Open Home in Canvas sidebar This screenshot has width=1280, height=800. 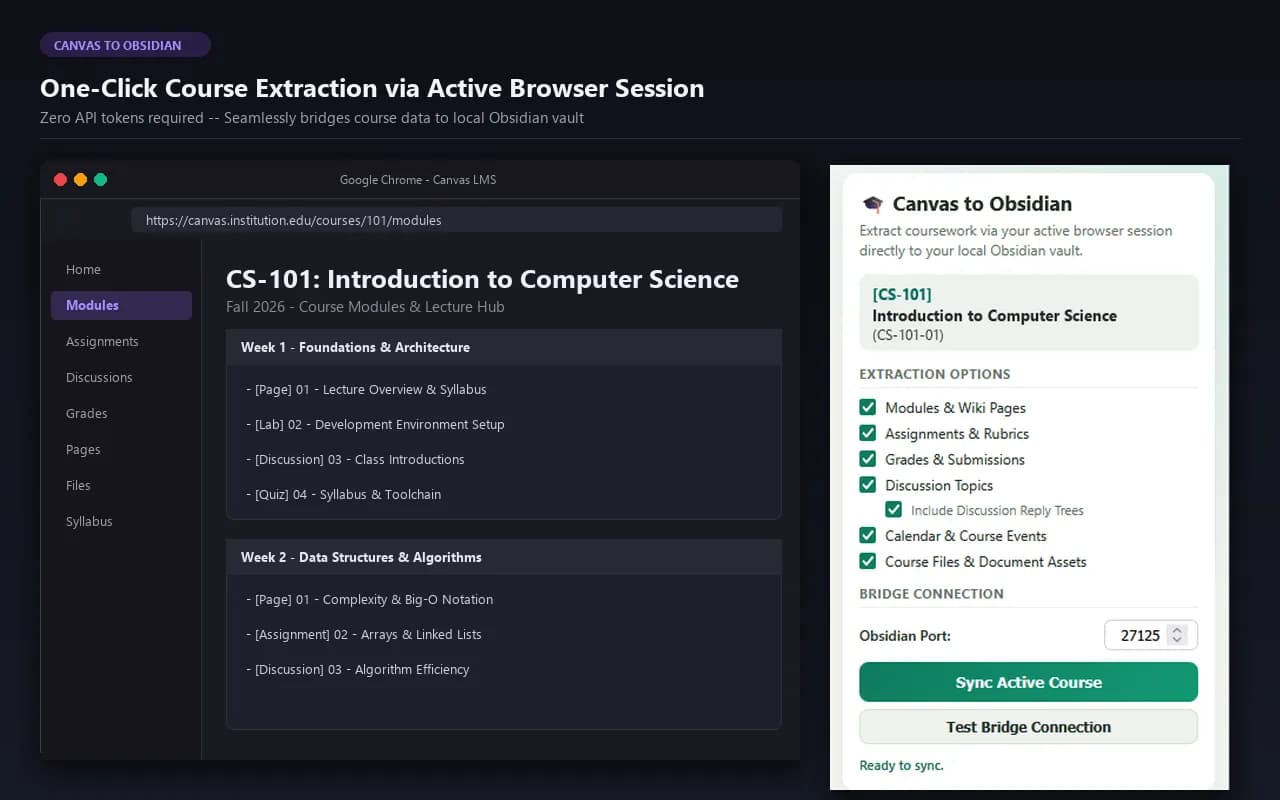83,270
